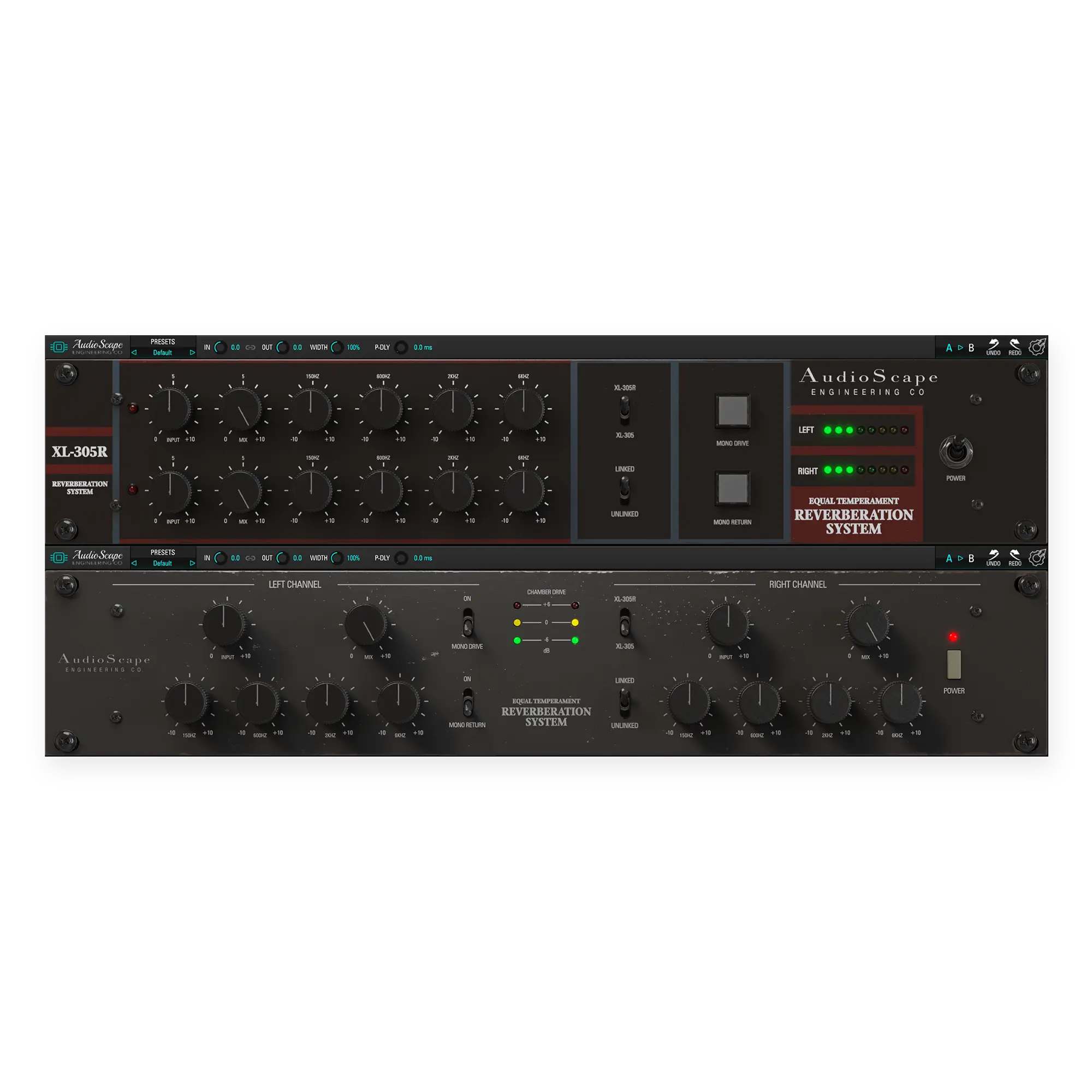
Task: Adjust the WIDTH knob showing 100%
Action: point(338,347)
